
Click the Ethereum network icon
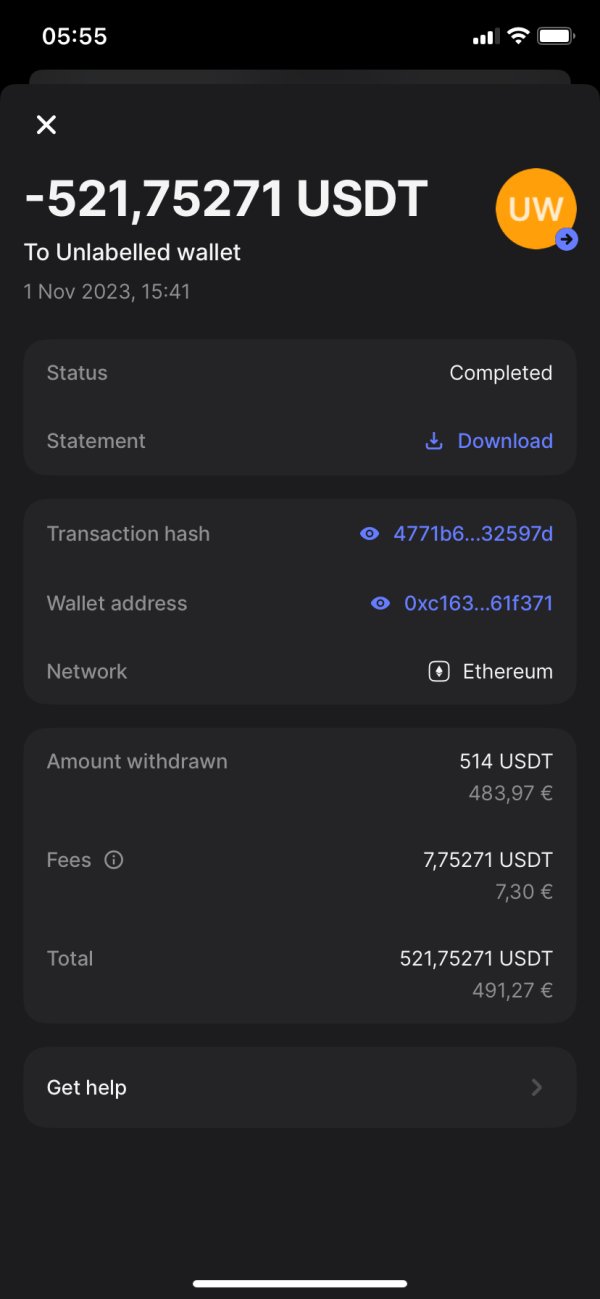(x=439, y=672)
